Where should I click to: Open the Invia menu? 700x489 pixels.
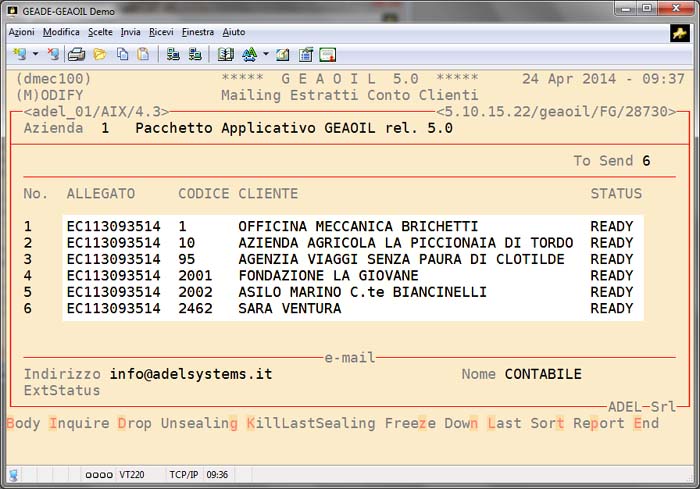(131, 32)
